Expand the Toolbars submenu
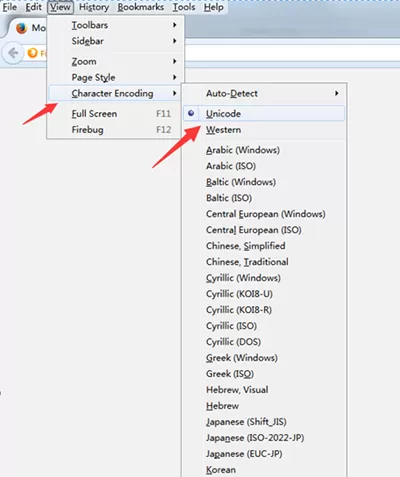The height and width of the screenshot is (477, 400). click(x=114, y=25)
